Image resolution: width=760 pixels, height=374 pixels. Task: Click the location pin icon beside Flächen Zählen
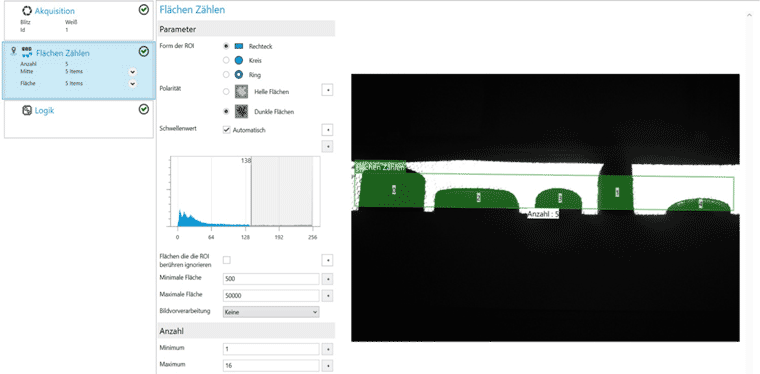pos(14,51)
